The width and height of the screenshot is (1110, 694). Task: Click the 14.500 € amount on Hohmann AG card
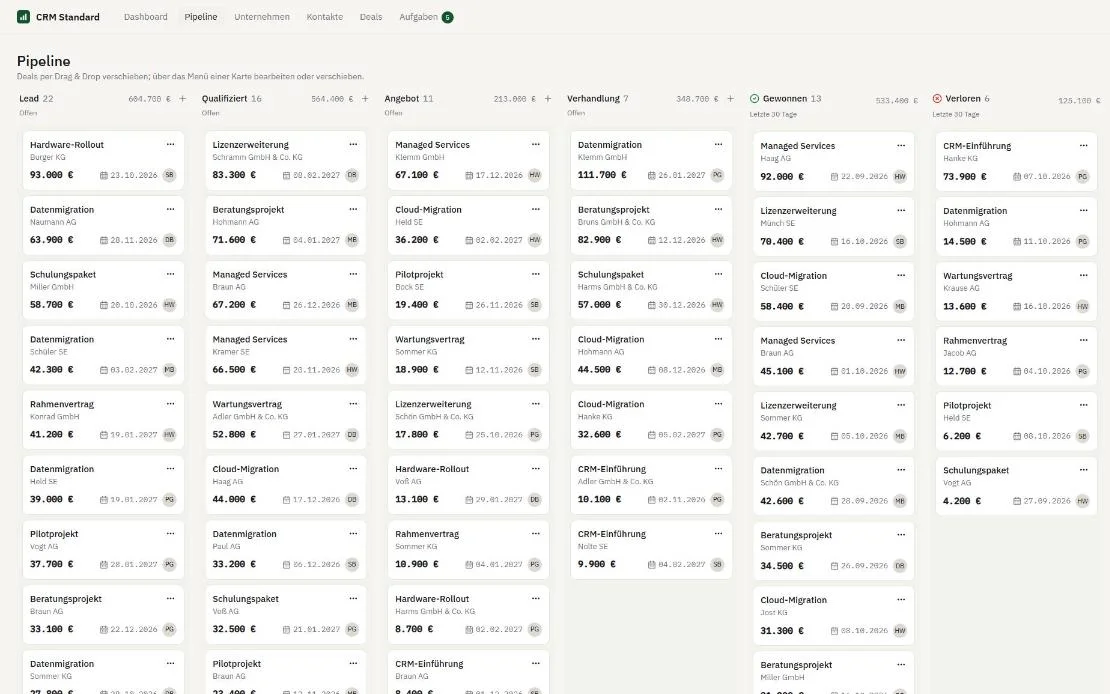pyautogui.click(x=965, y=241)
